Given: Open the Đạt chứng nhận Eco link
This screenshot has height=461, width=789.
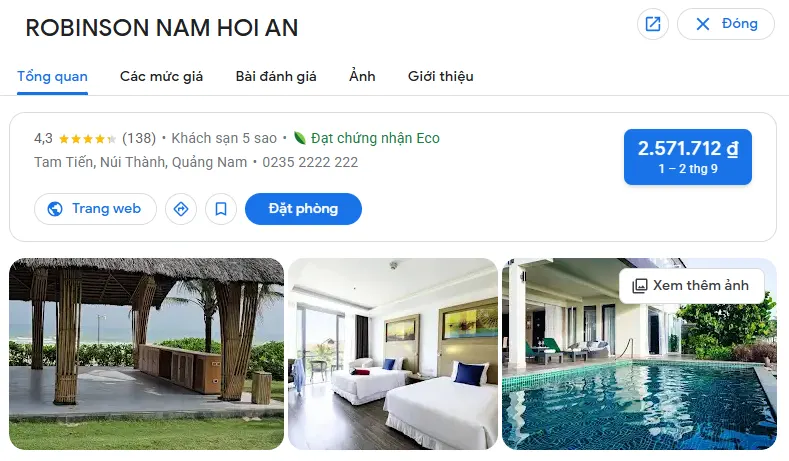Looking at the screenshot, I should (x=375, y=138).
